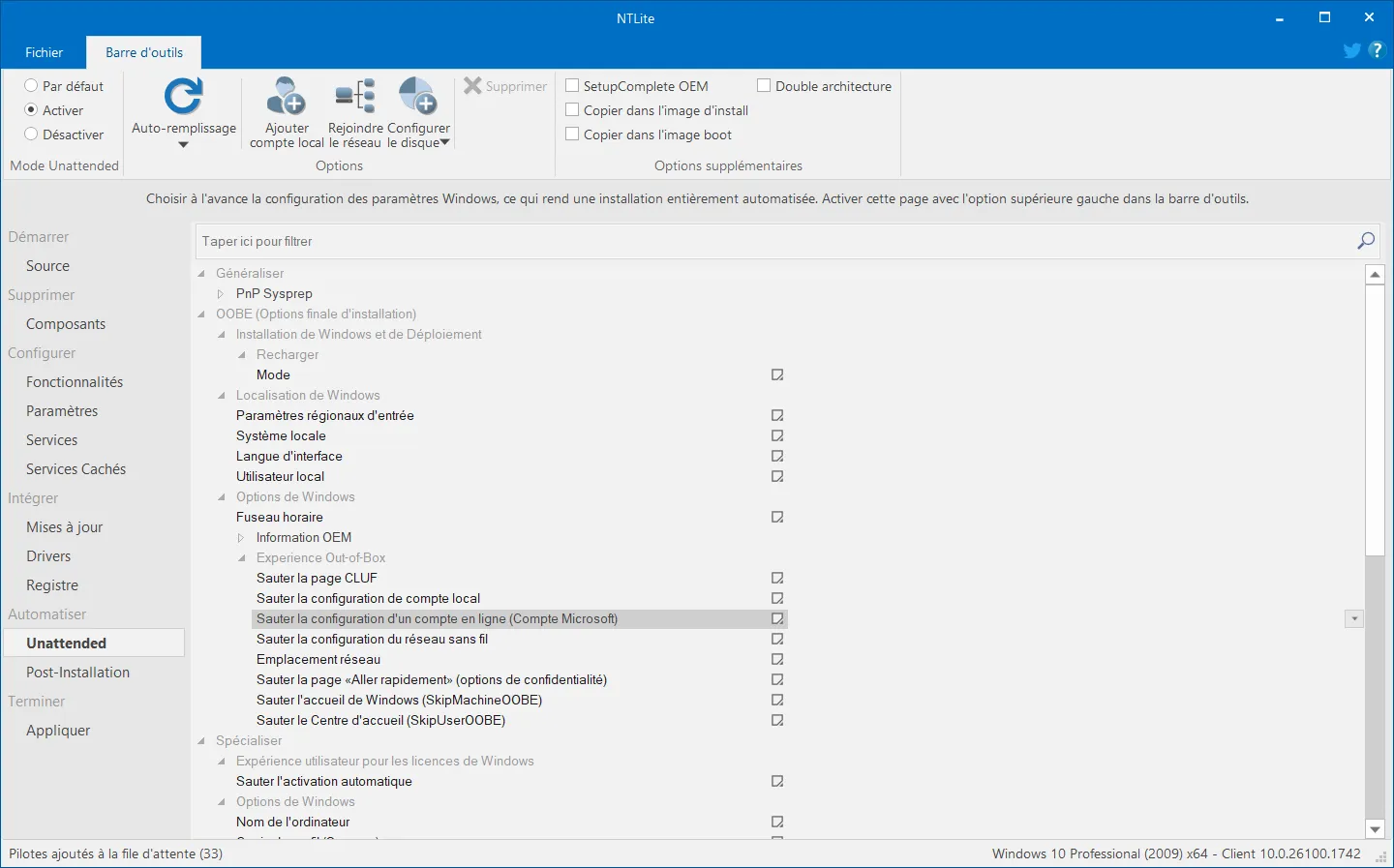The image size is (1394, 868).
Task: Collapse the Généraliser tree node
Action: point(201,274)
